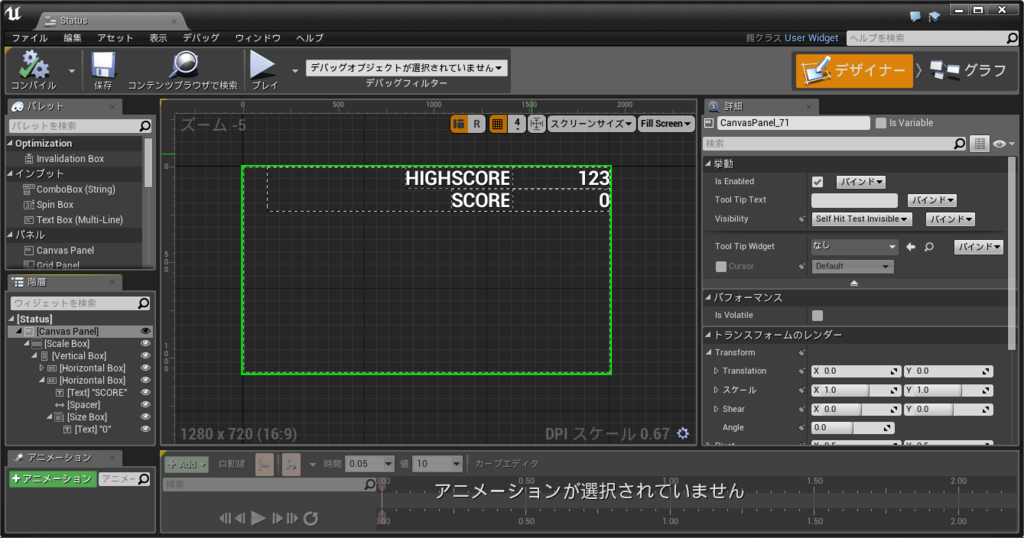
Task: Open the debug object filter dropdown
Action: click(x=406, y=68)
